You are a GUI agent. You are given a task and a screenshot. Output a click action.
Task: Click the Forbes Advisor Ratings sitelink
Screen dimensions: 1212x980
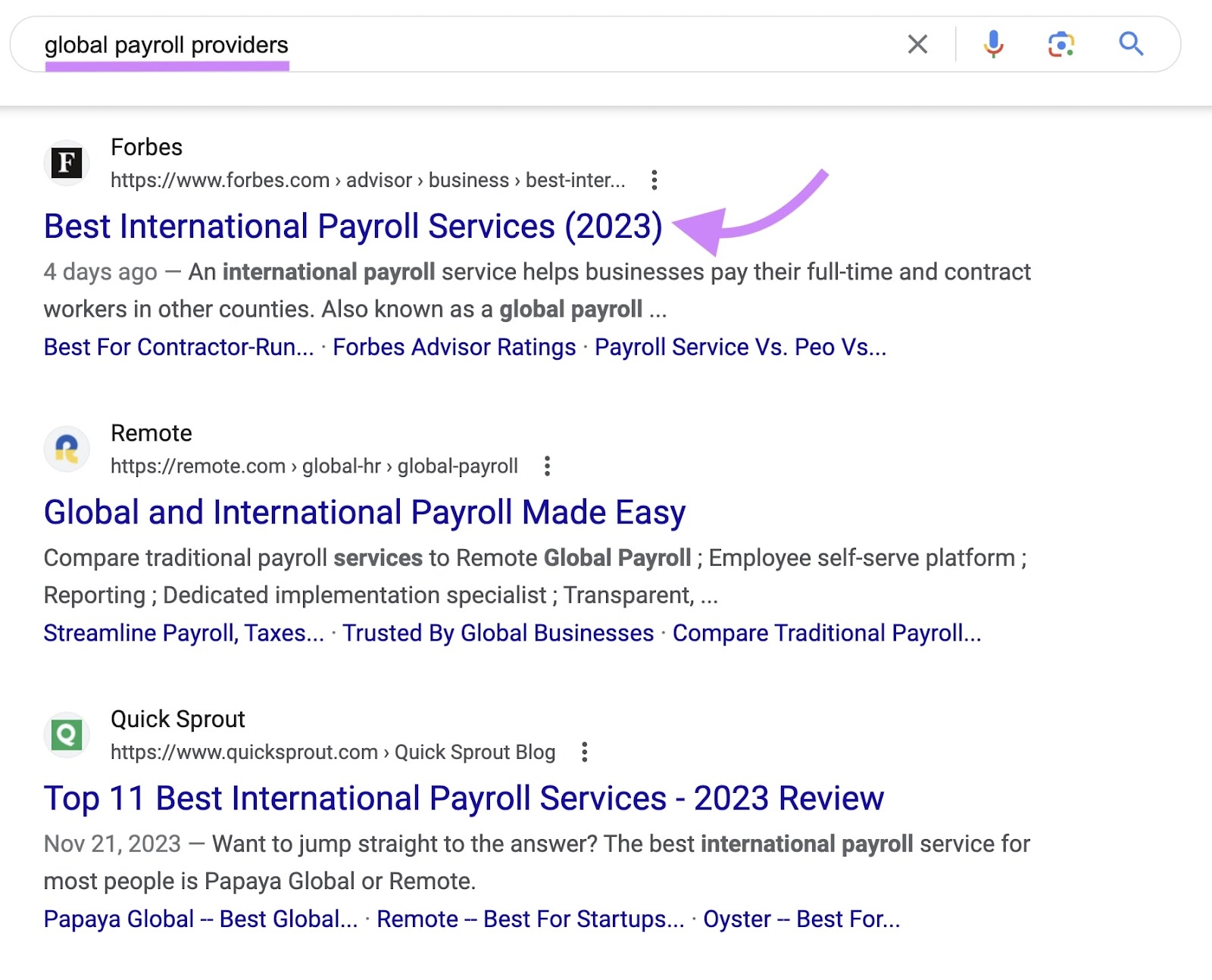pyautogui.click(x=453, y=347)
